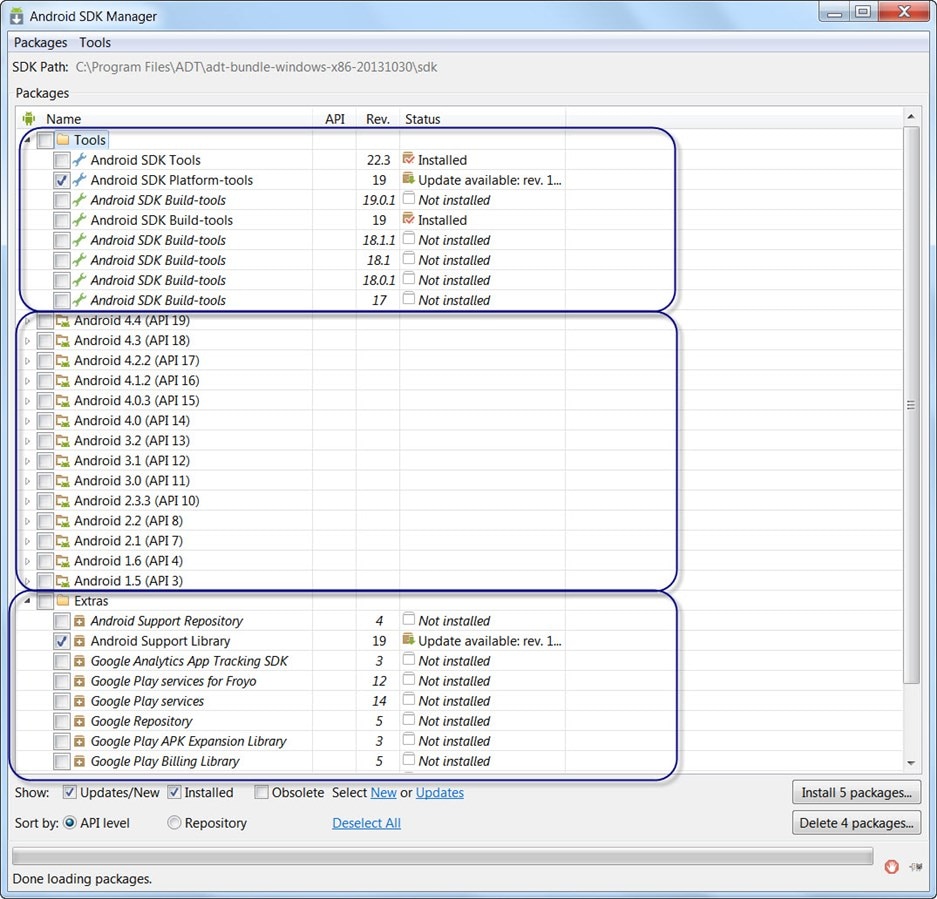937x899 pixels.
Task: Click the API column header
Action: (x=335, y=119)
